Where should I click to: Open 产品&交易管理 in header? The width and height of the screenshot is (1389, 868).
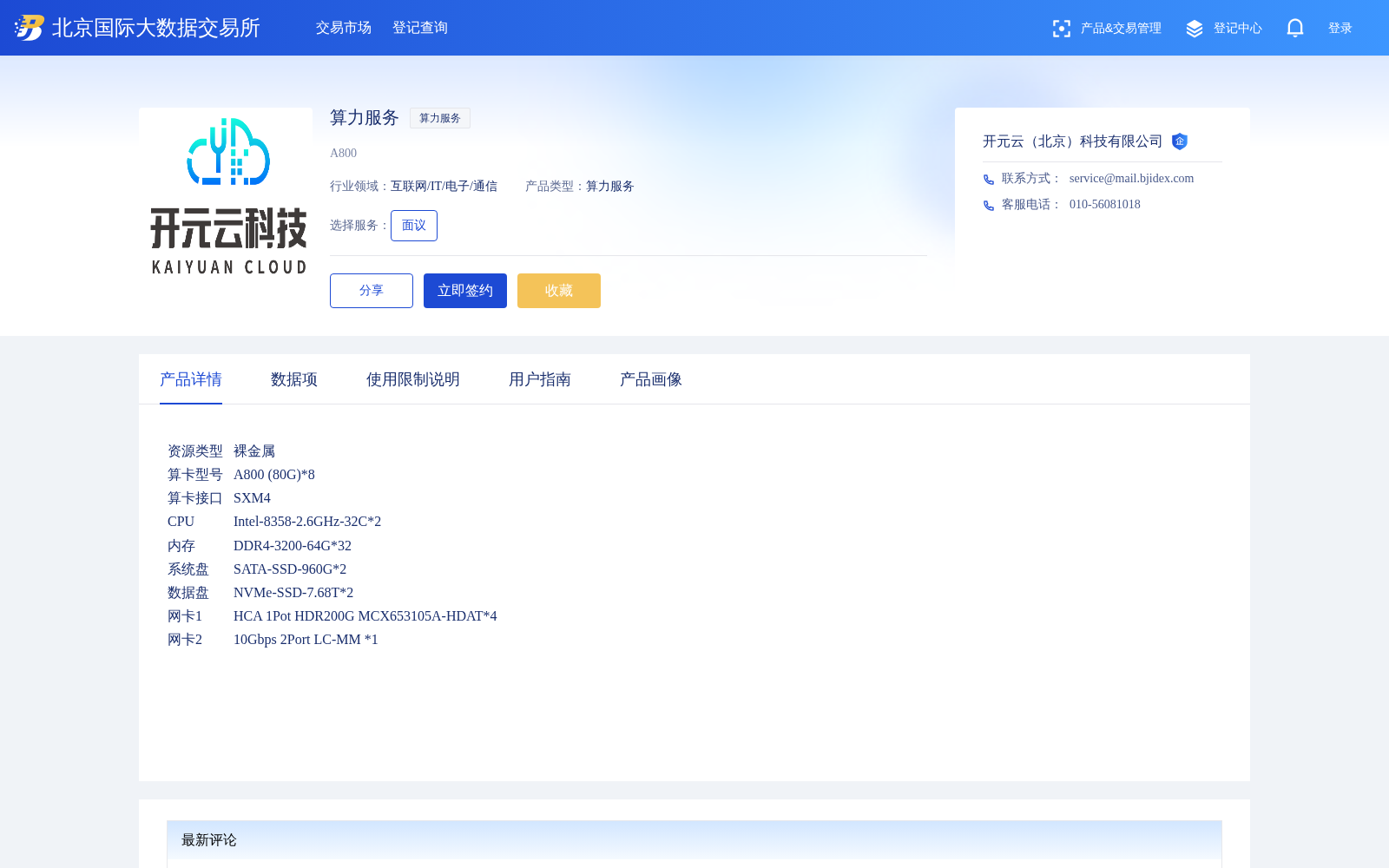coord(1121,29)
